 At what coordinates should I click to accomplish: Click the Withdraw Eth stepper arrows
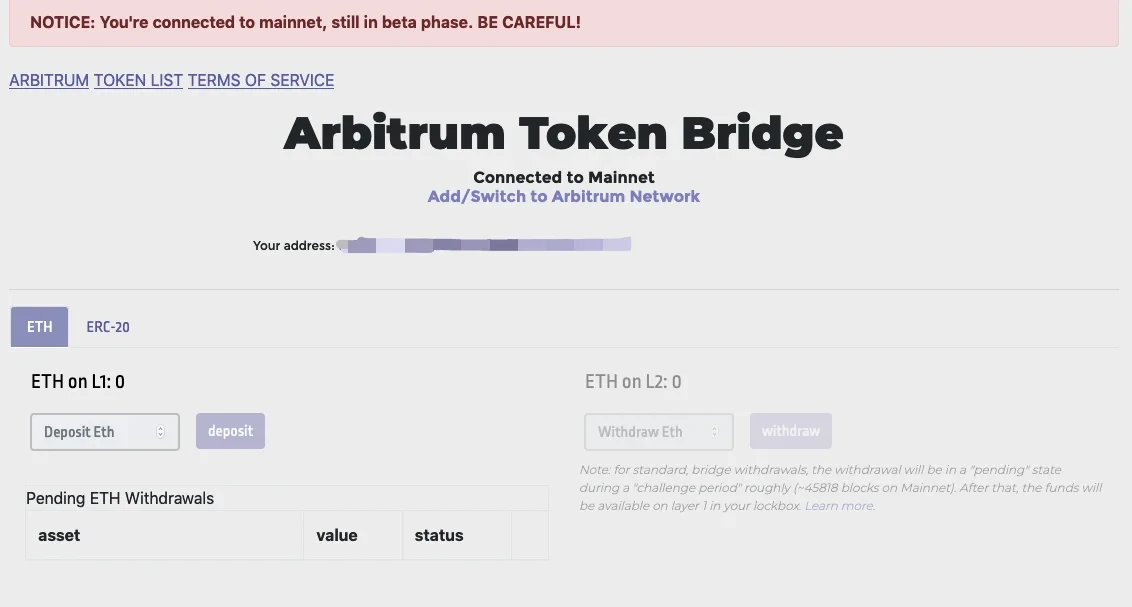coord(714,432)
